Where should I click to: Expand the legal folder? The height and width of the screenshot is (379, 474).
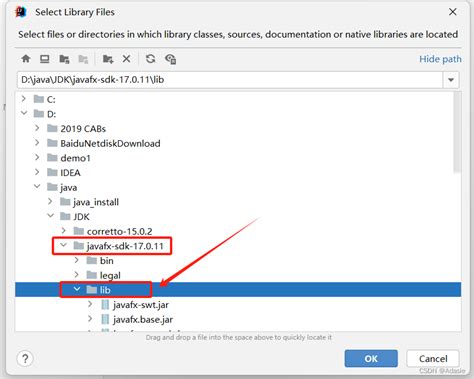pos(77,275)
